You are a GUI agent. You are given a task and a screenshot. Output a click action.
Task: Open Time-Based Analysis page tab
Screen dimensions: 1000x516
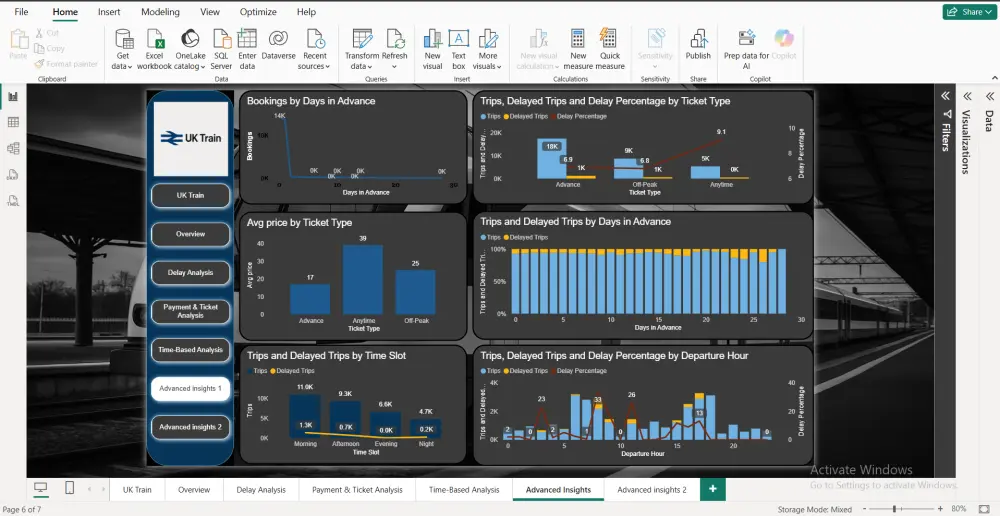click(x=464, y=490)
